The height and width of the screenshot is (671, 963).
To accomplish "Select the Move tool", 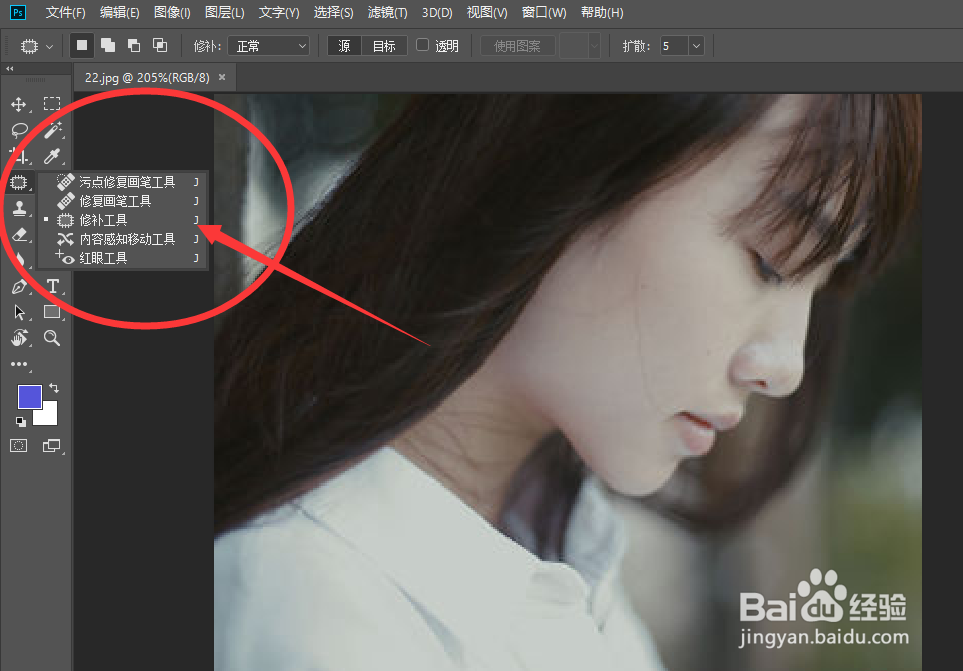I will click(18, 104).
